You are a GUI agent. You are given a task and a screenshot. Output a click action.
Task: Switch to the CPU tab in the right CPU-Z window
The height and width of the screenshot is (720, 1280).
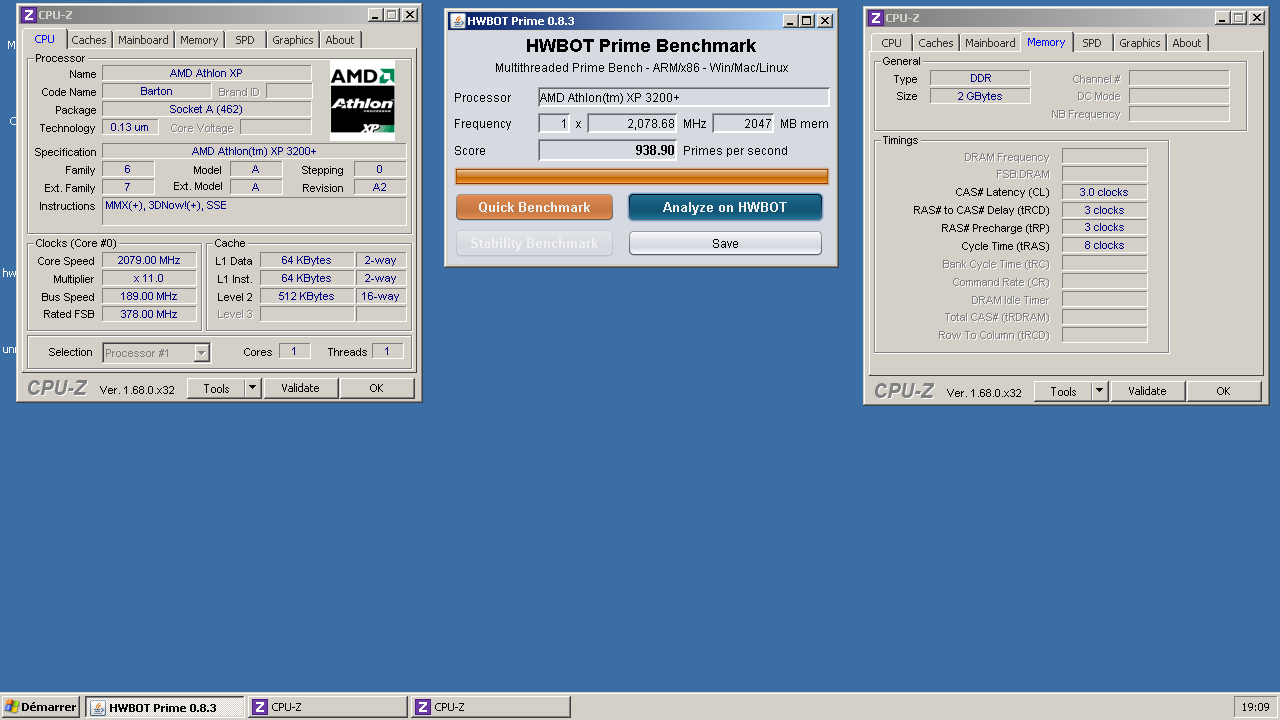891,43
